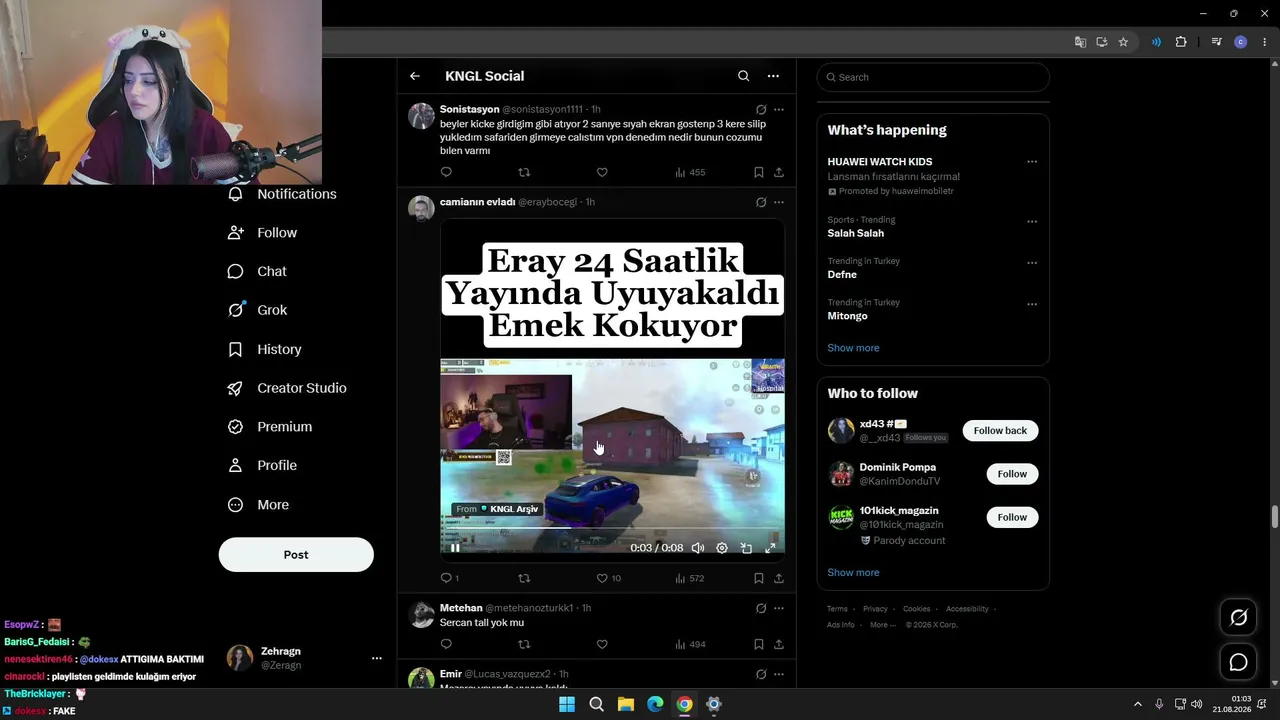The image size is (1280, 720).
Task: Follow Dominik Pompa
Action: point(1012,474)
